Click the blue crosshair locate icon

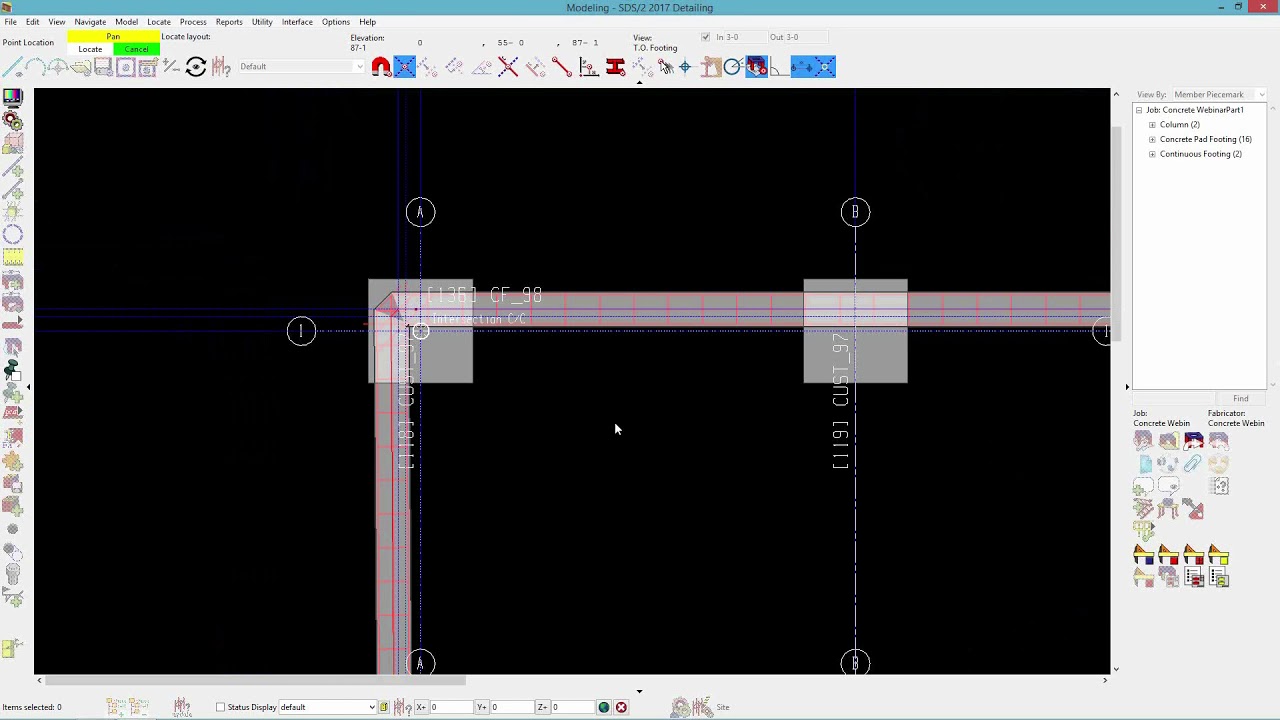[x=685, y=67]
